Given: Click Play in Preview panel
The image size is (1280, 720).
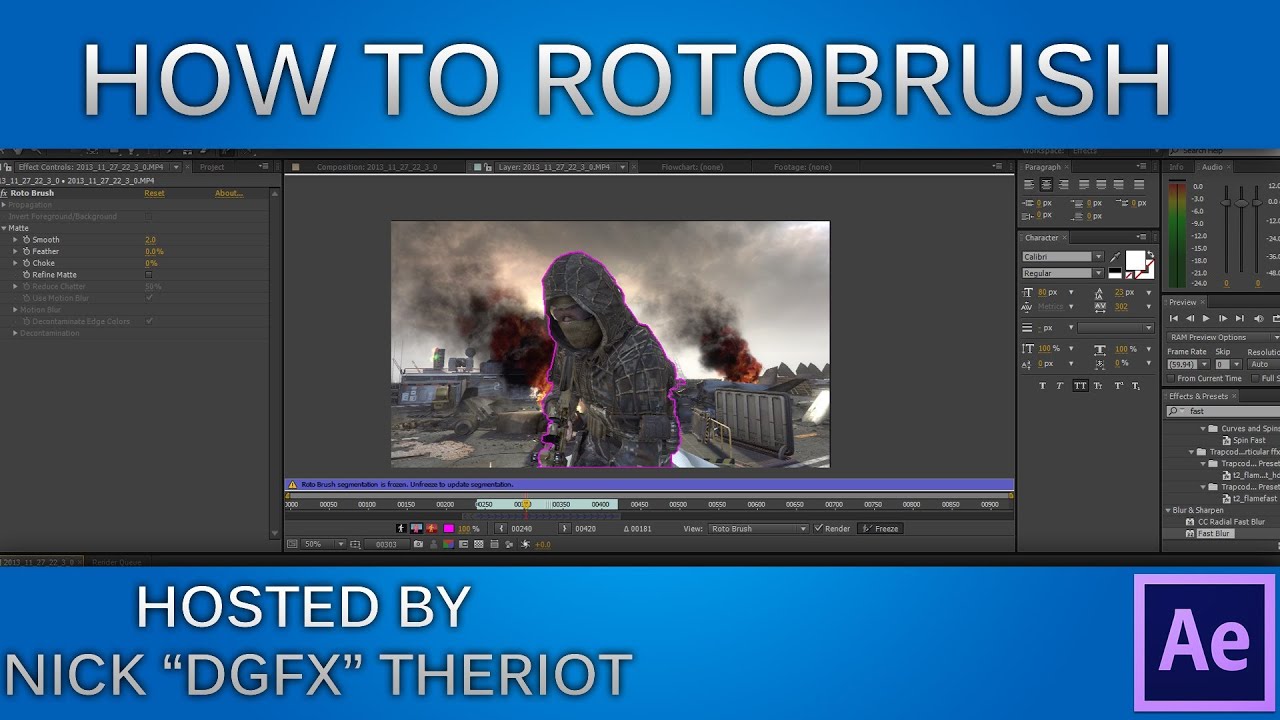Looking at the screenshot, I should pyautogui.click(x=1206, y=318).
